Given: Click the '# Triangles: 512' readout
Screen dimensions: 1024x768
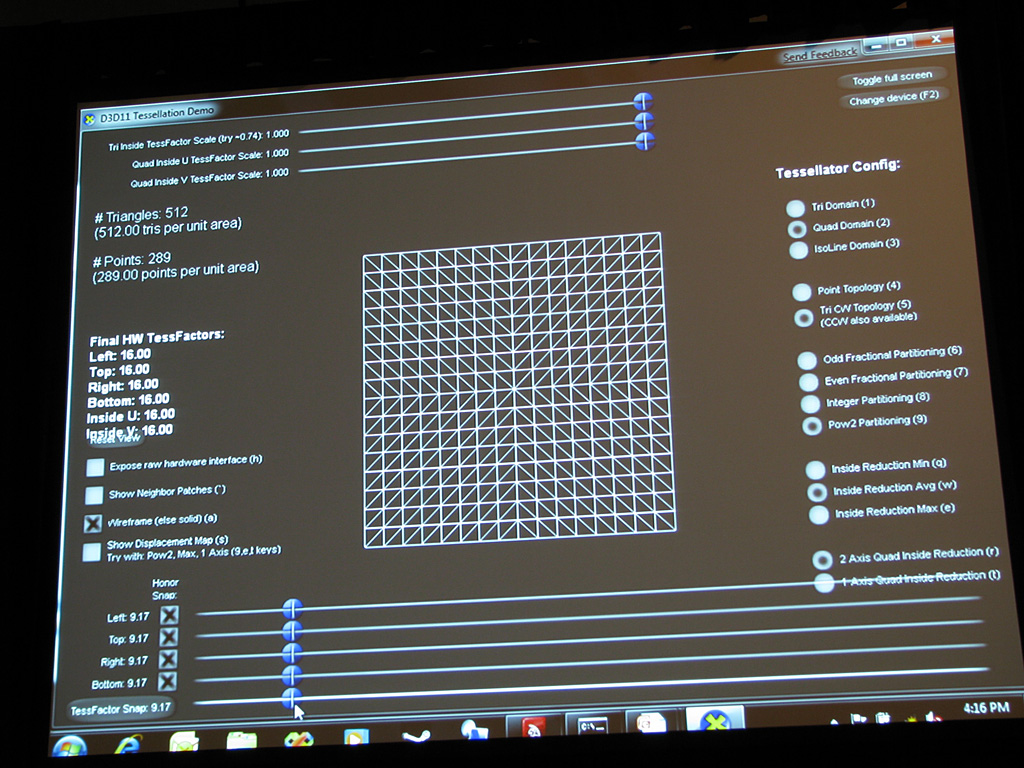Looking at the screenshot, I should click(141, 214).
